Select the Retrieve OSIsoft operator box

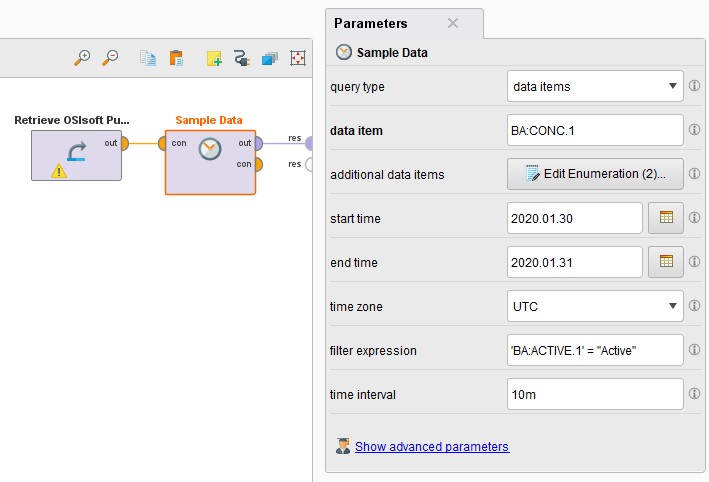pos(76,155)
